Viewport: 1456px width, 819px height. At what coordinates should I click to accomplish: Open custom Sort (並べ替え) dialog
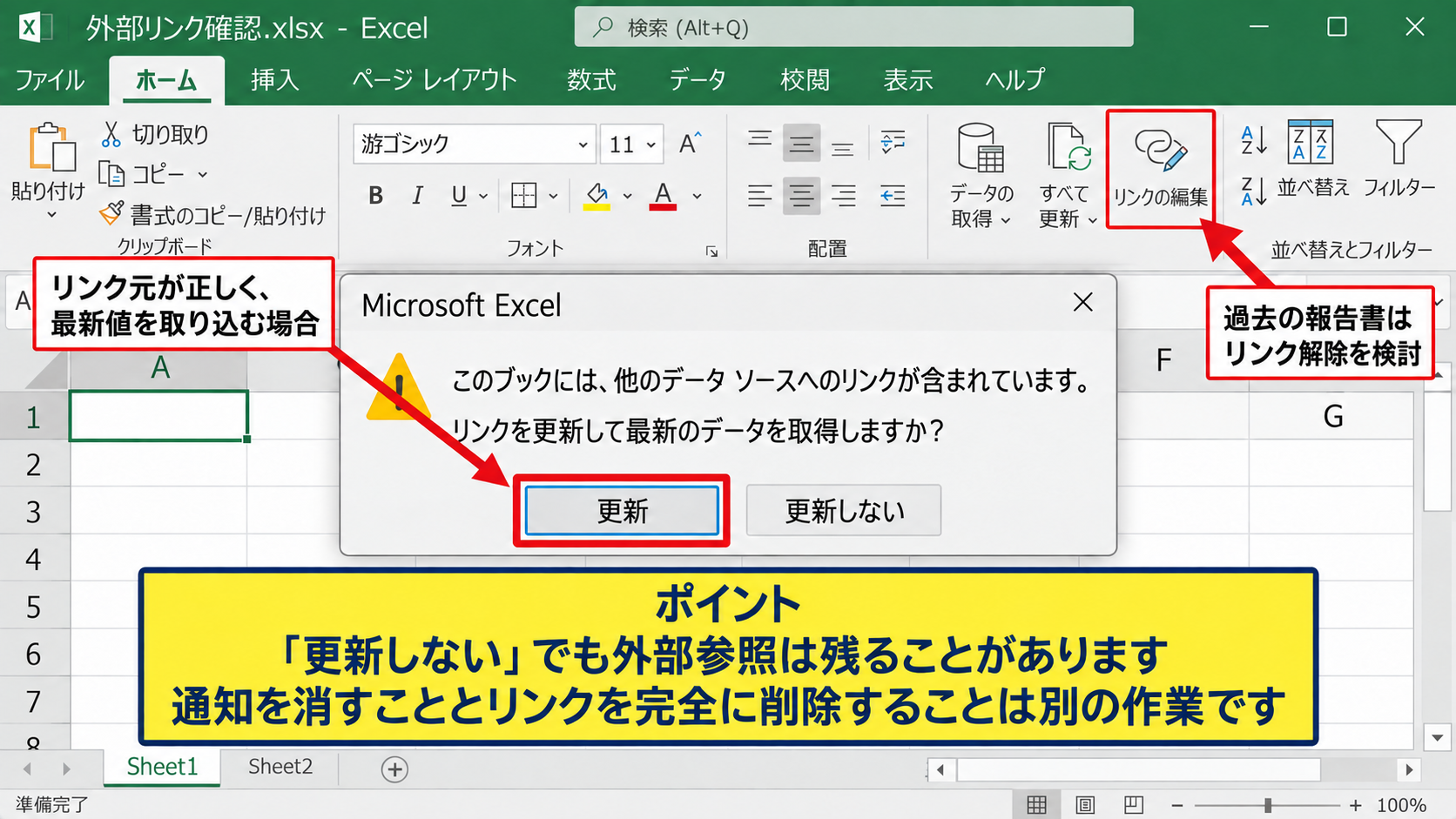tap(1311, 158)
